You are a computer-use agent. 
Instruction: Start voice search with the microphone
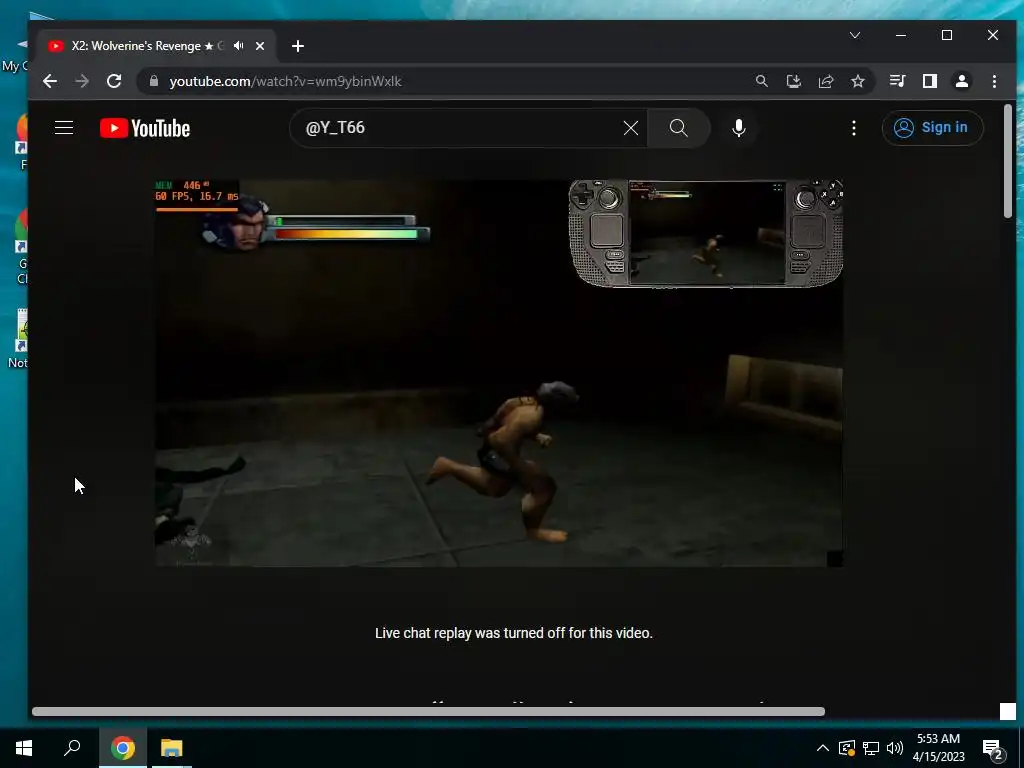[739, 128]
